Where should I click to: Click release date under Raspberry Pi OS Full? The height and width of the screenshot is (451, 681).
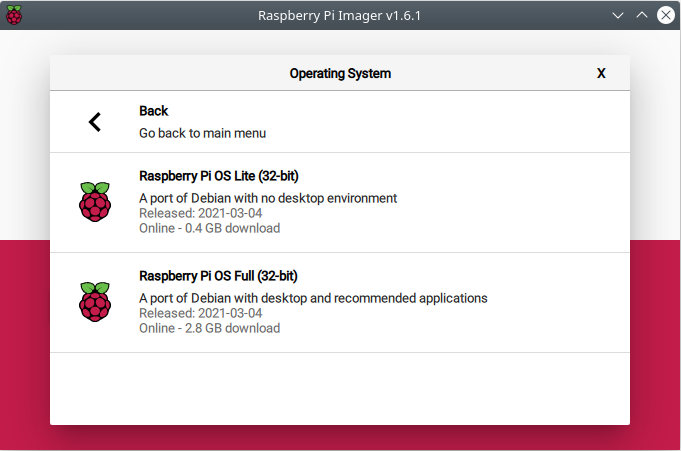coord(201,313)
